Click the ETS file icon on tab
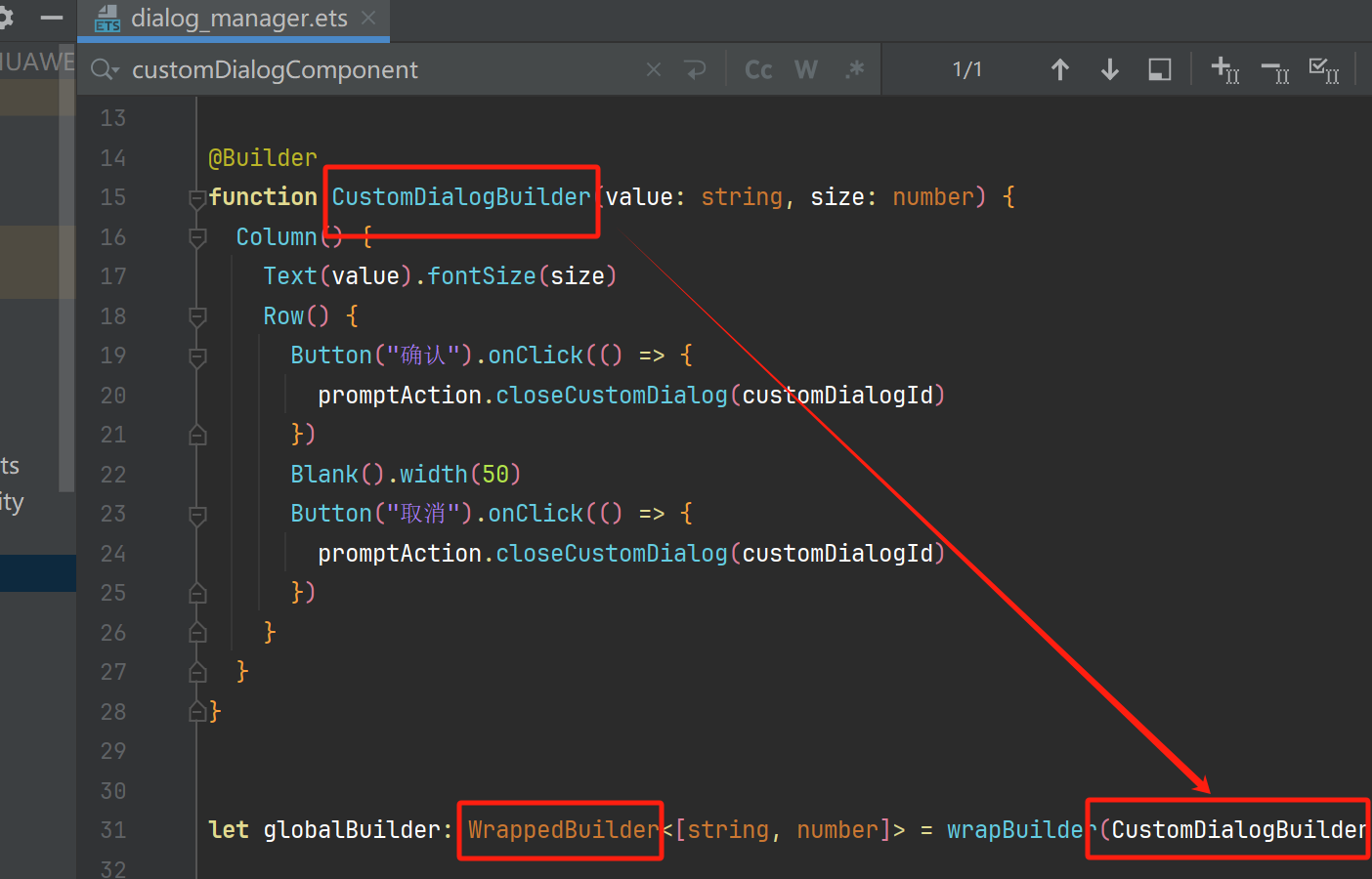The height and width of the screenshot is (879, 1372). [107, 19]
